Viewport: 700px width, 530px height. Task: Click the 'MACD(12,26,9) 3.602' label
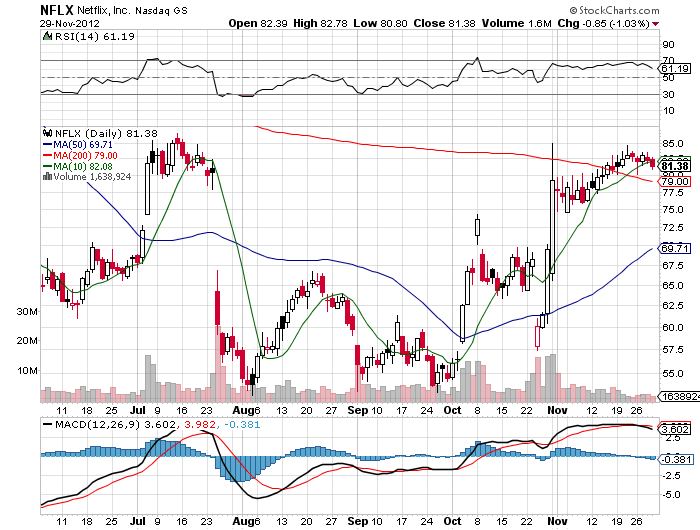tap(116, 424)
